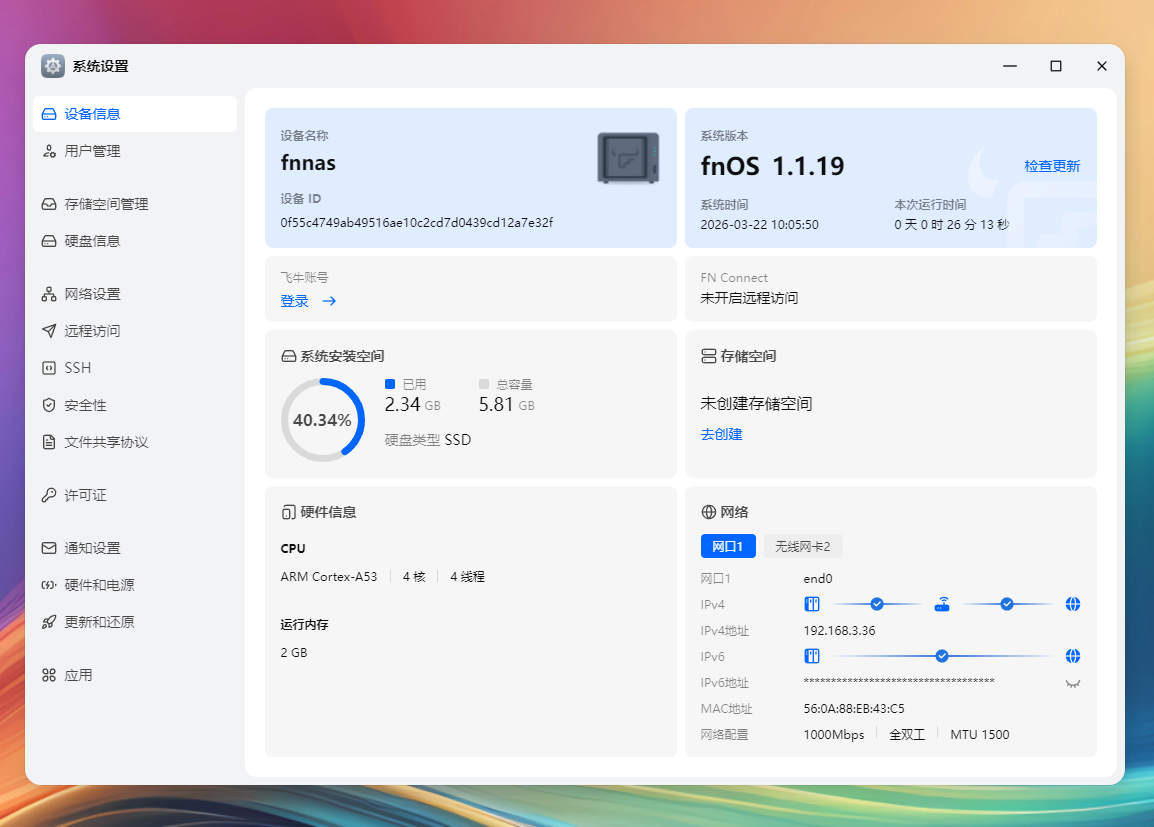The image size is (1154, 827).
Task: Open 文件共享协议 settings
Action: tap(106, 442)
